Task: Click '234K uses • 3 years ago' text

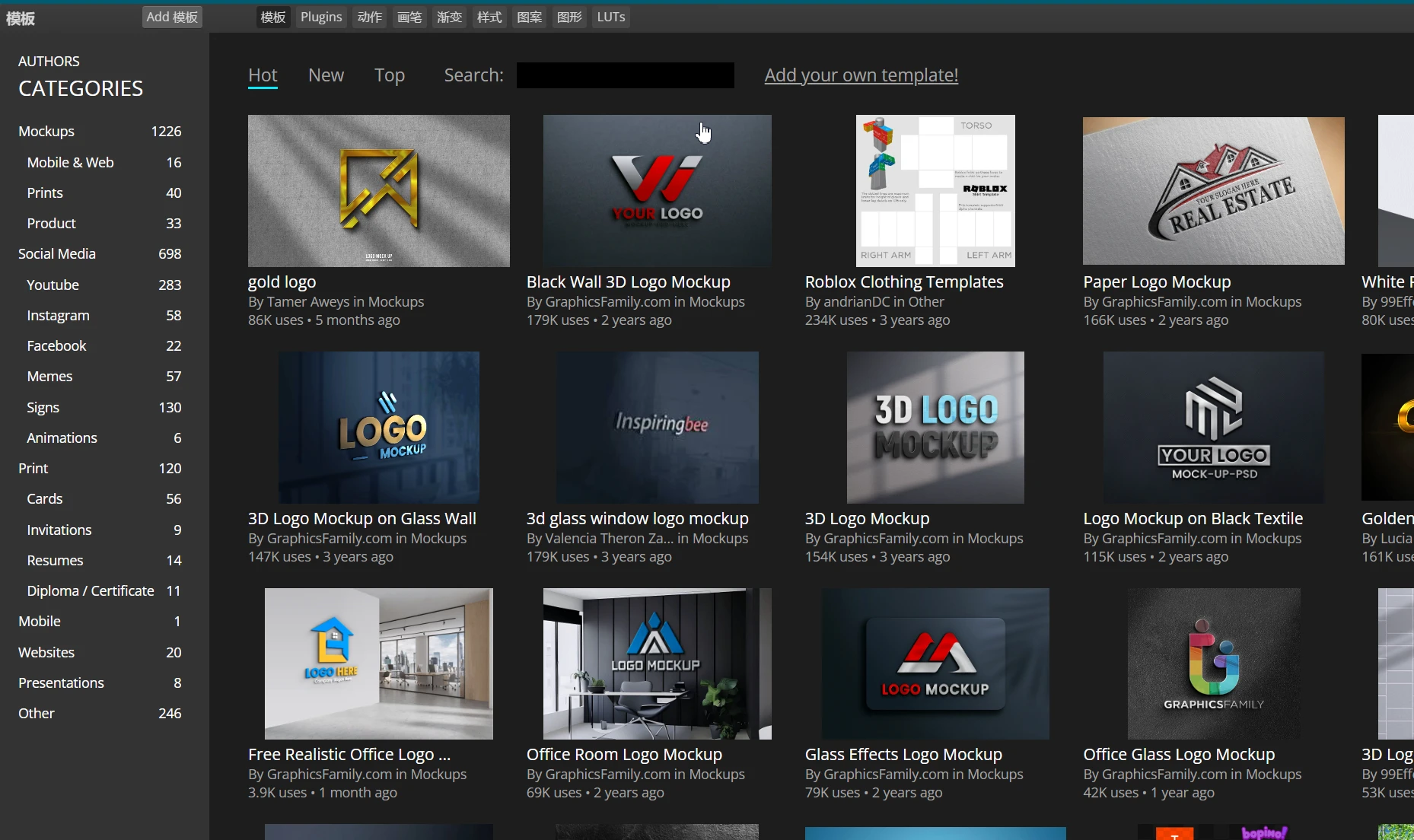Action: click(877, 320)
